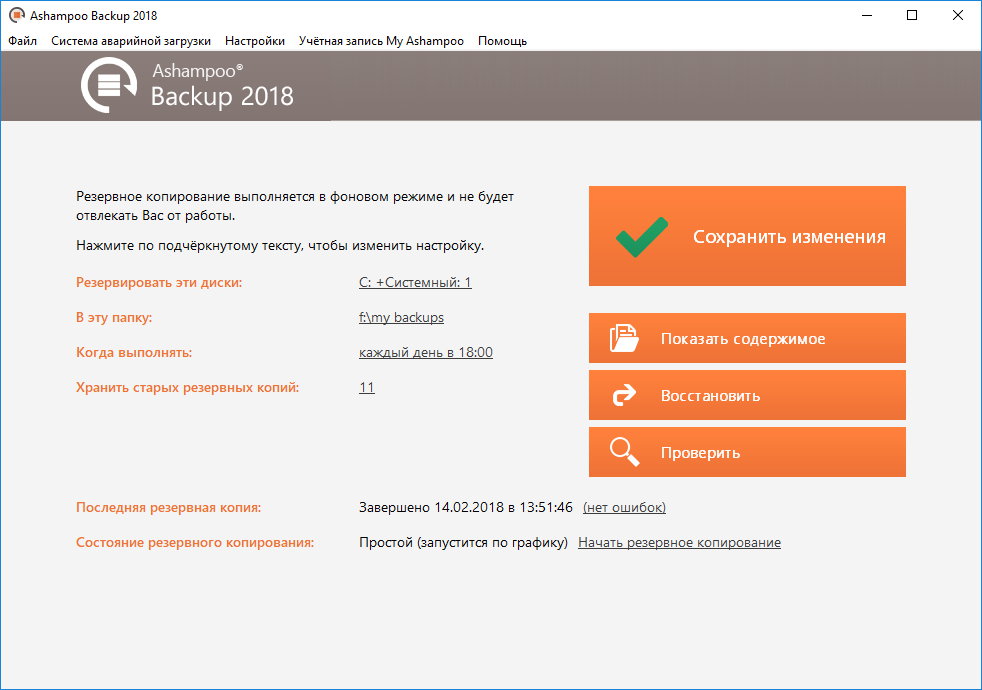Click the magnifying glass verify icon

click(x=624, y=452)
